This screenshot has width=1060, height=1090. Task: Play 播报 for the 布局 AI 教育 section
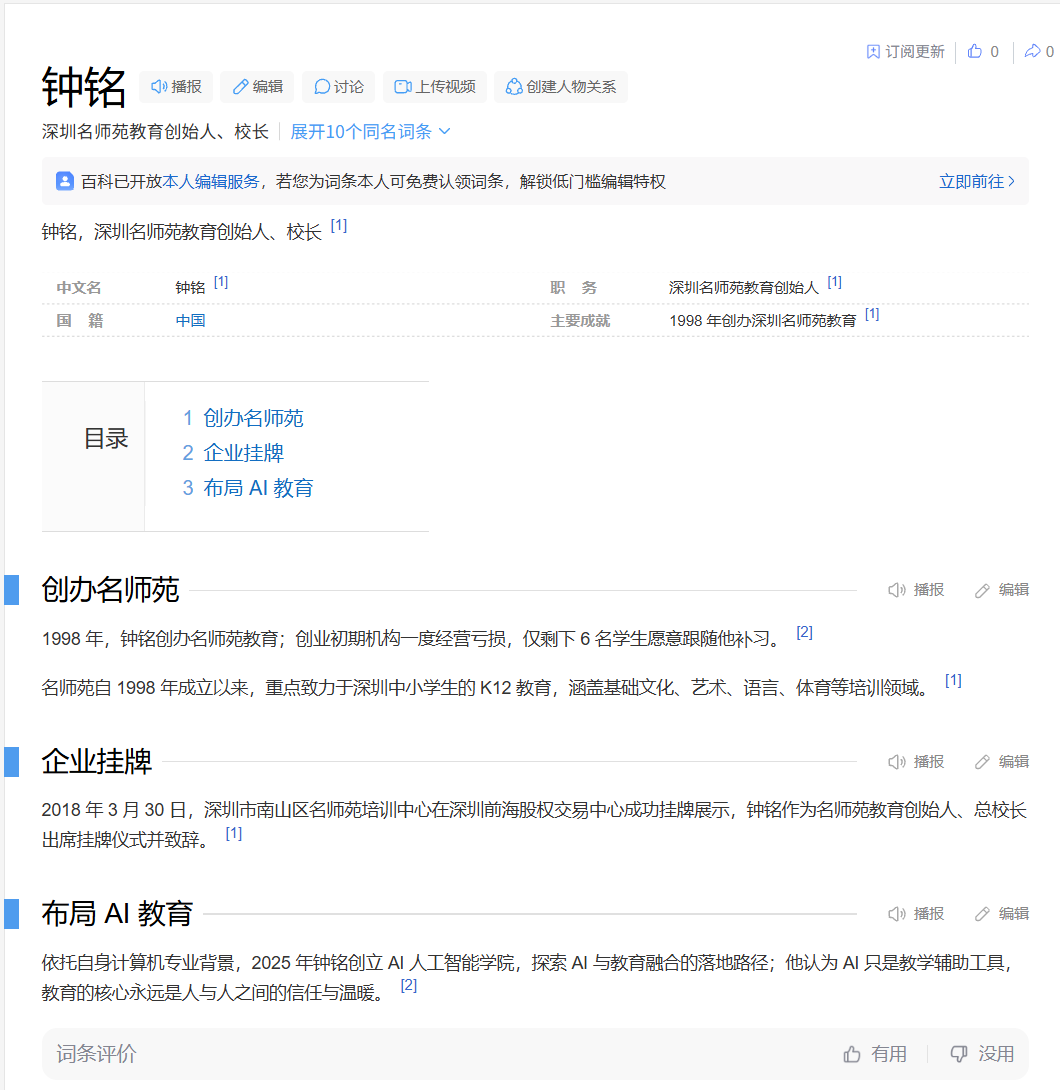[x=916, y=914]
